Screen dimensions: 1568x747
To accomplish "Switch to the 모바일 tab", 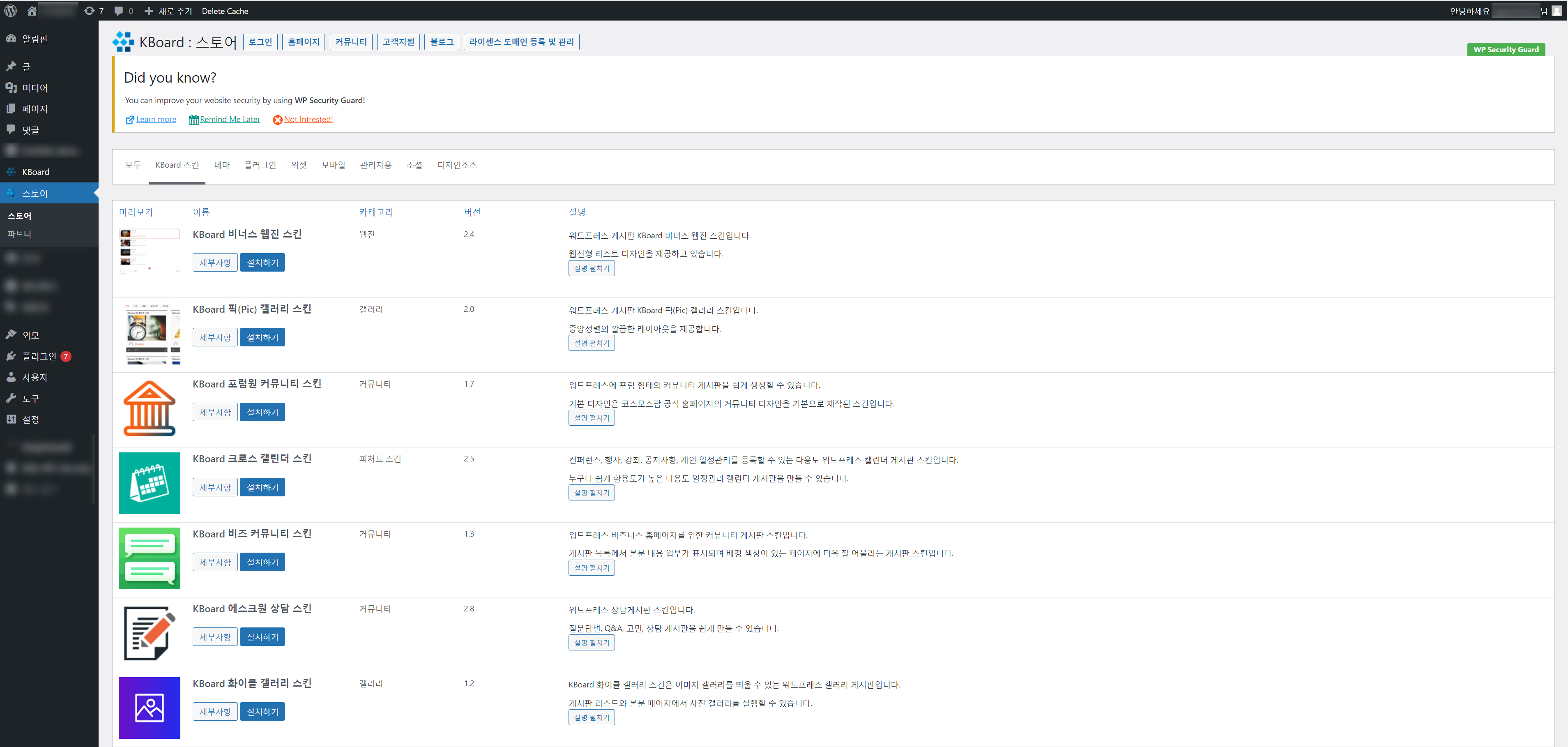I will (x=333, y=165).
